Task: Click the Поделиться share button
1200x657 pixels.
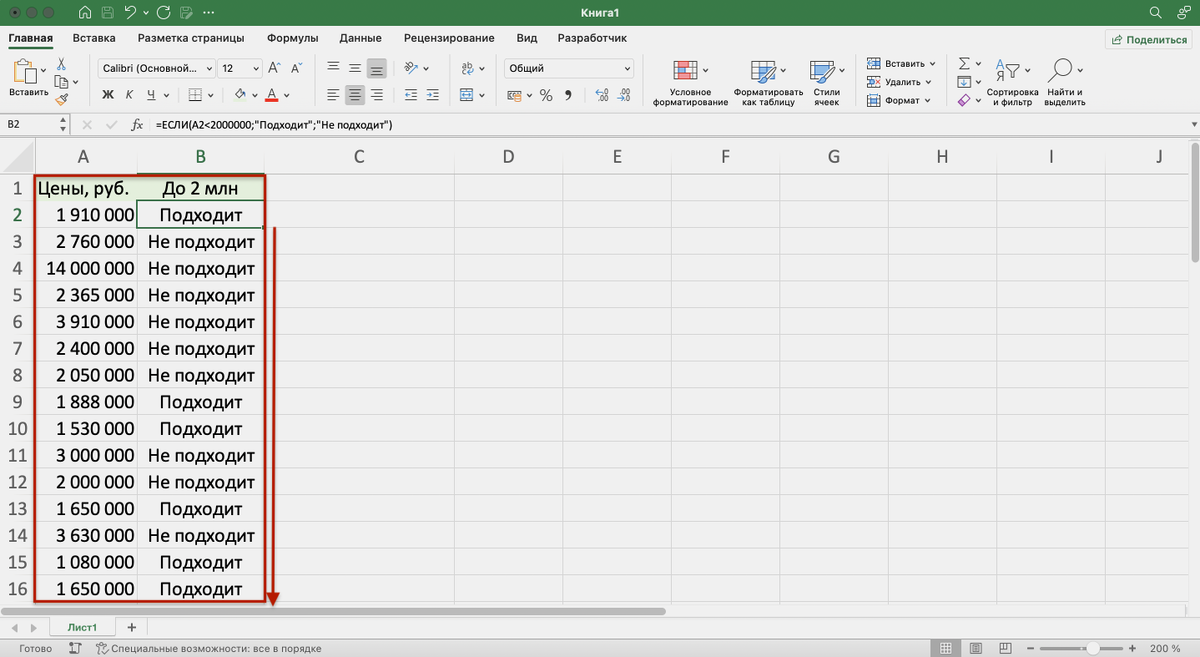Action: click(x=1148, y=39)
